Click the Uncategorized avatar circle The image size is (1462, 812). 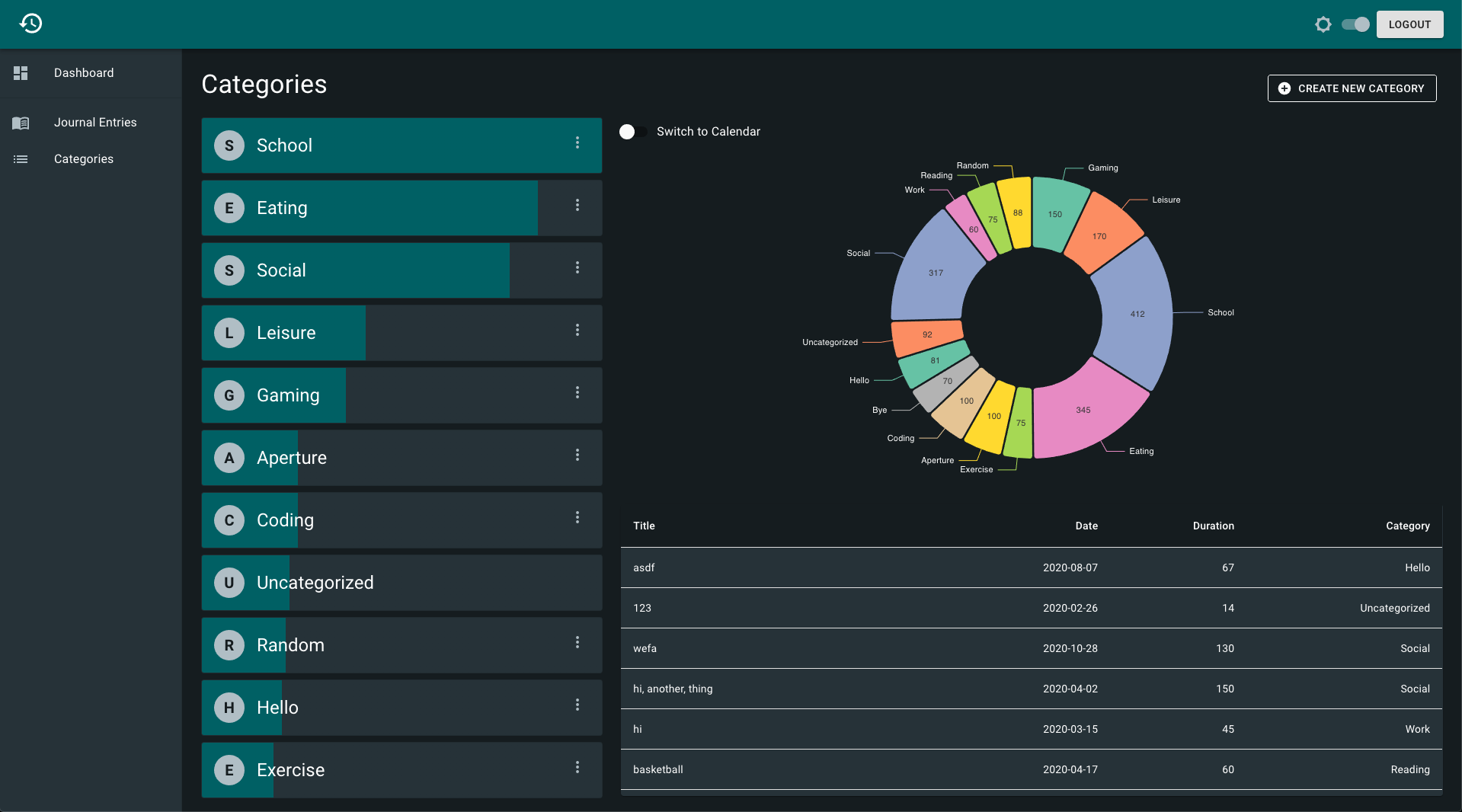click(x=229, y=583)
